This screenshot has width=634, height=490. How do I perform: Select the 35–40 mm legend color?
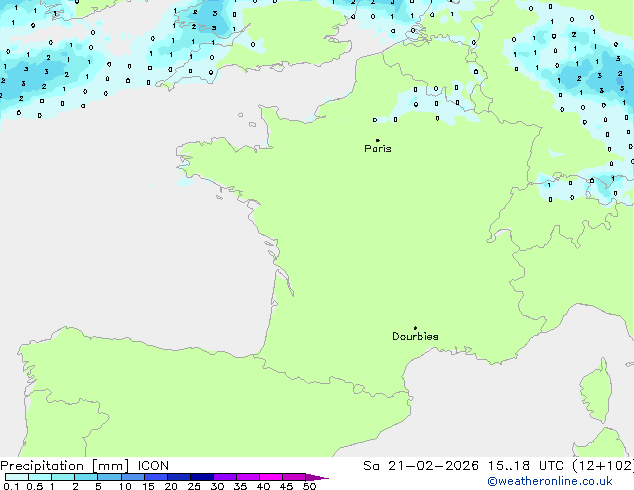point(247,477)
